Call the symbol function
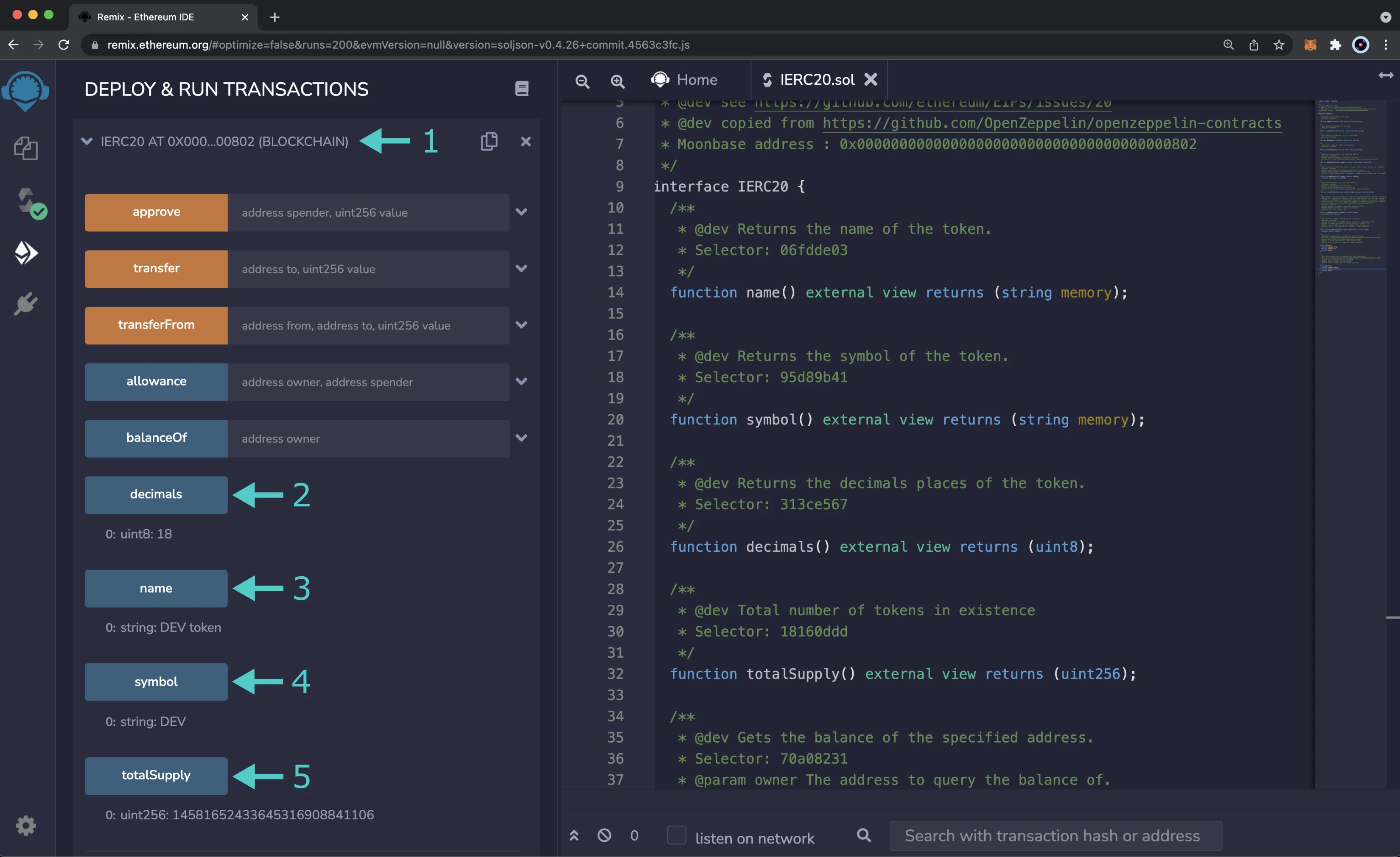1400x857 pixels. pos(156,681)
